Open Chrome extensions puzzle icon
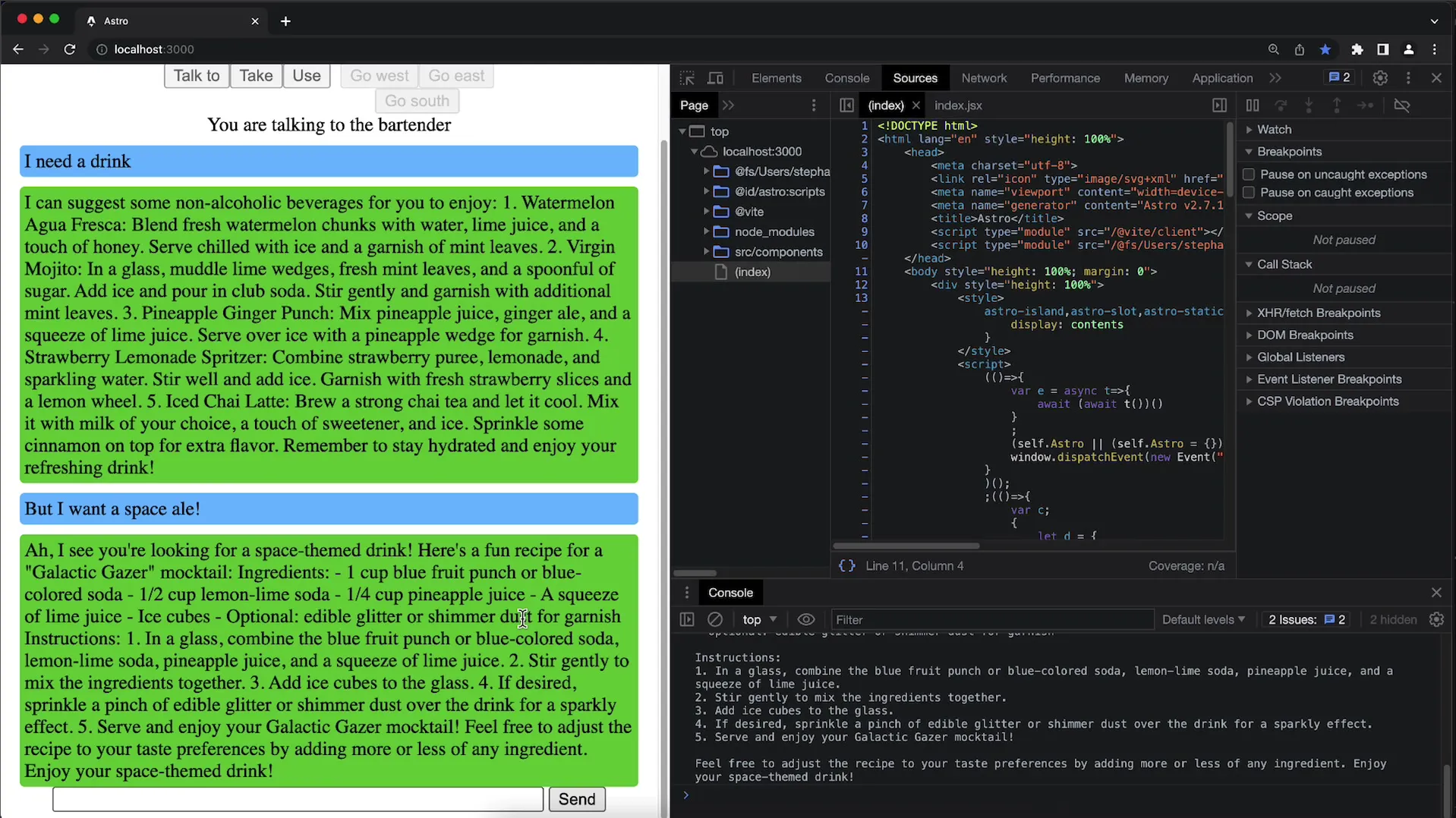Viewport: 1456px width, 818px height. (x=1357, y=49)
